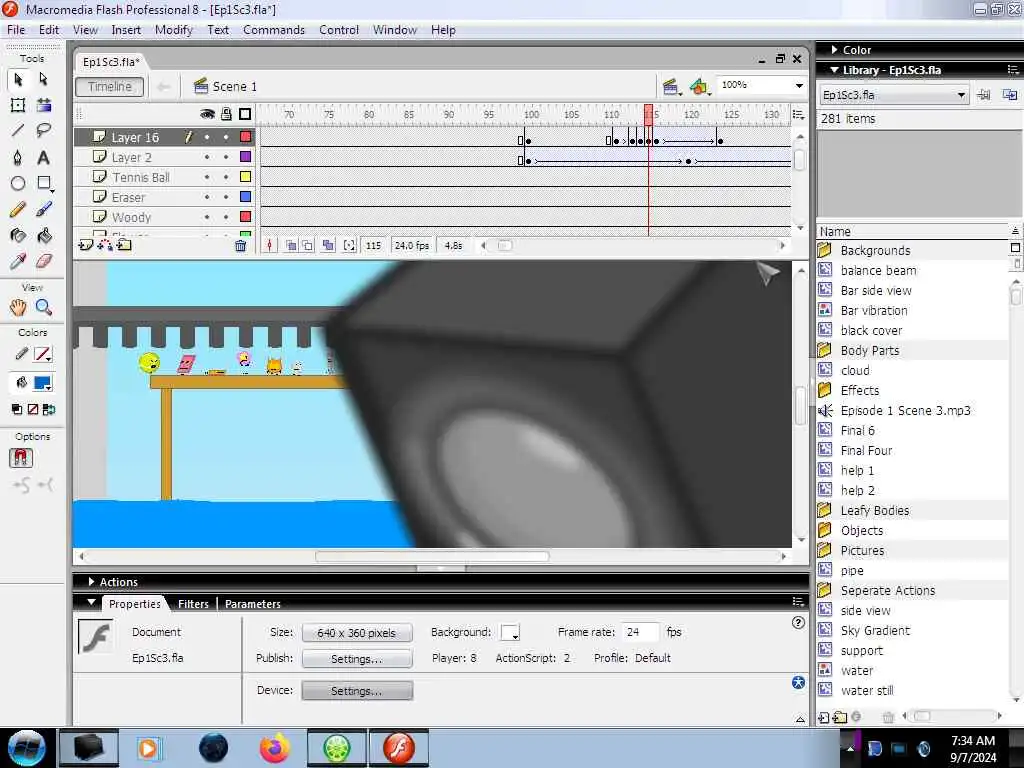1024x768 pixels.
Task: Select the Oval tool
Action: point(18,184)
